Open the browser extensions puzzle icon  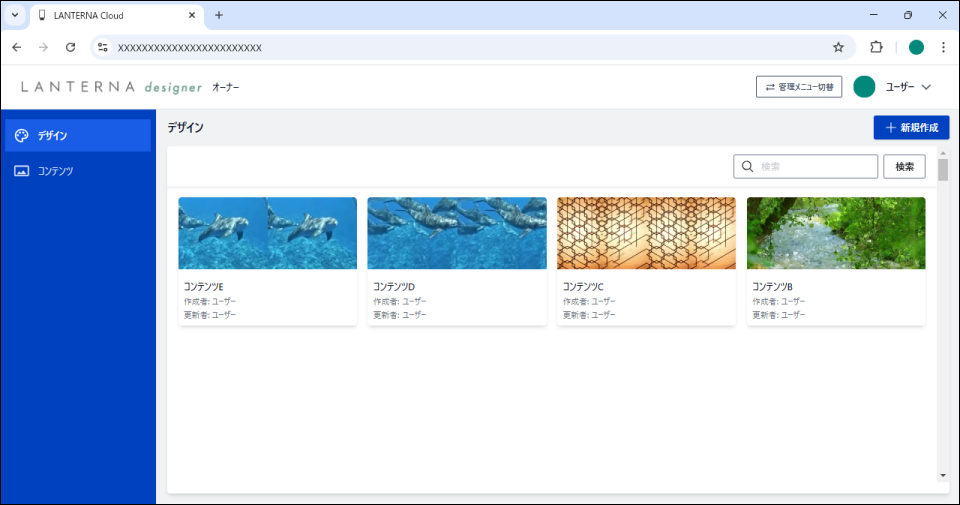(877, 47)
